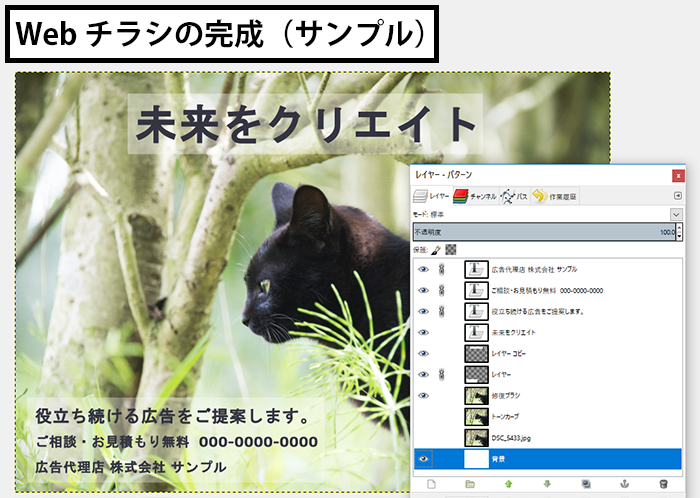Screen dimensions: 700x498
Task: Unlink the chain on 役立ち続ける広告 layer
Action: [442, 311]
